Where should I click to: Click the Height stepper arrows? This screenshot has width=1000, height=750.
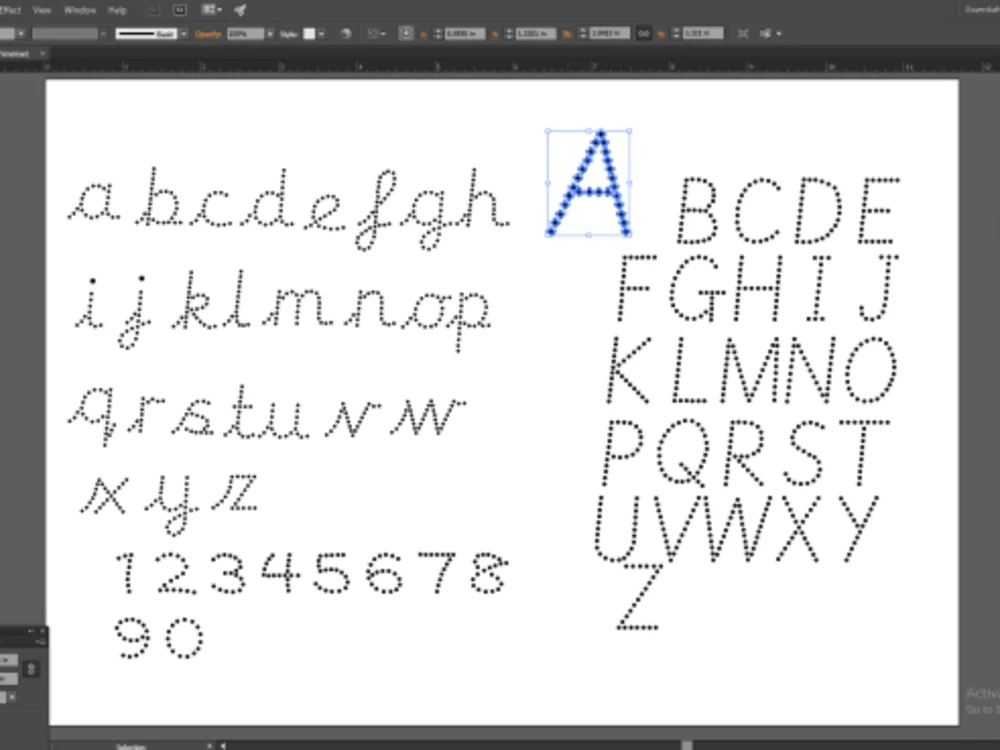676,33
